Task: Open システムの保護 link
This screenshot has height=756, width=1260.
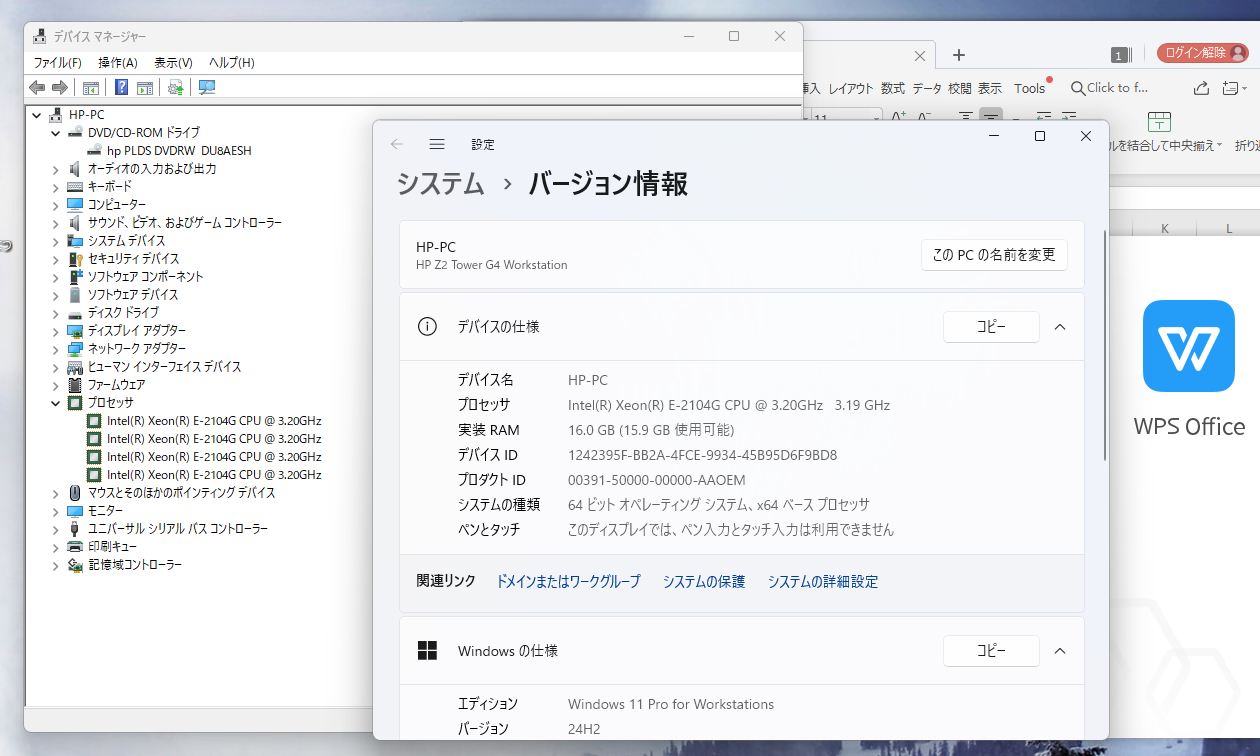Action: click(704, 581)
